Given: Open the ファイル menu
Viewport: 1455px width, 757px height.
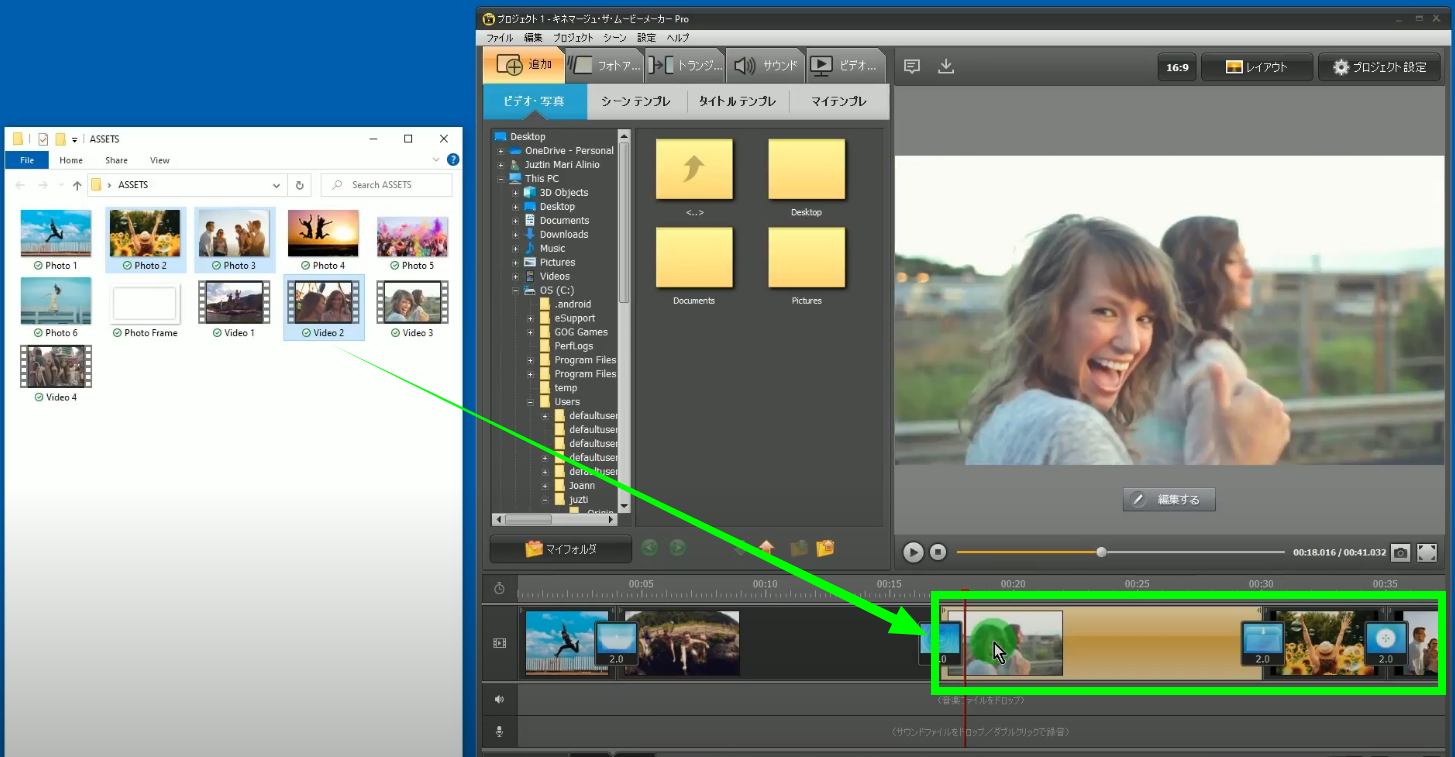Looking at the screenshot, I should [499, 38].
